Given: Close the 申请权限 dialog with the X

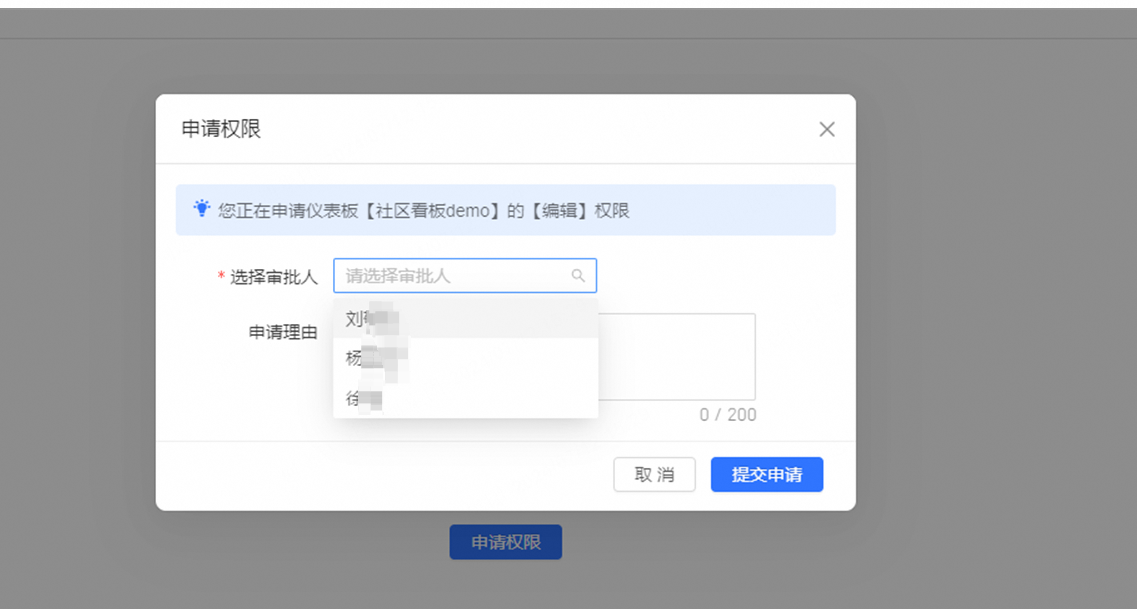Looking at the screenshot, I should pyautogui.click(x=826, y=129).
